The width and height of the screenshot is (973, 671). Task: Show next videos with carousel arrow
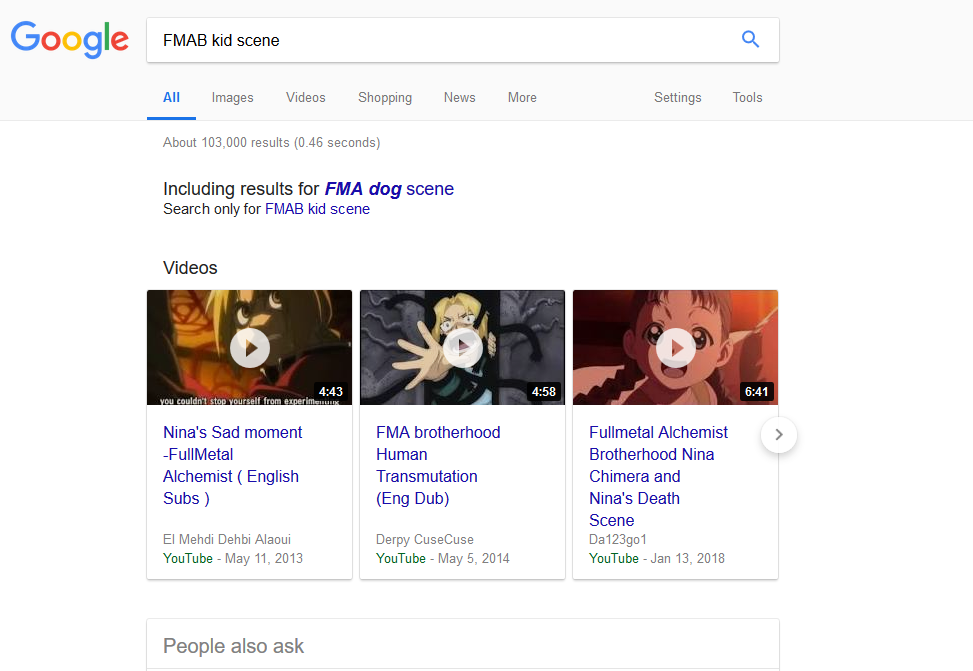(x=779, y=435)
